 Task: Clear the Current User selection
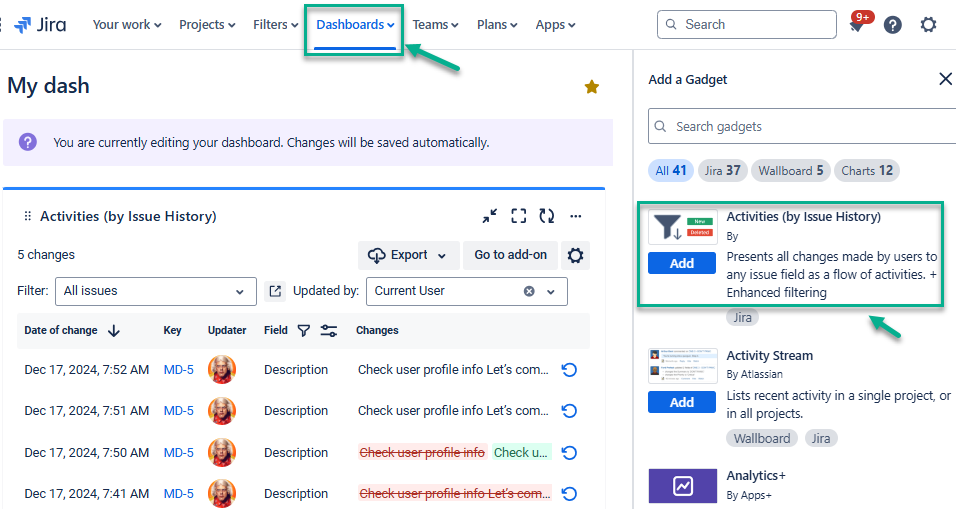(529, 291)
